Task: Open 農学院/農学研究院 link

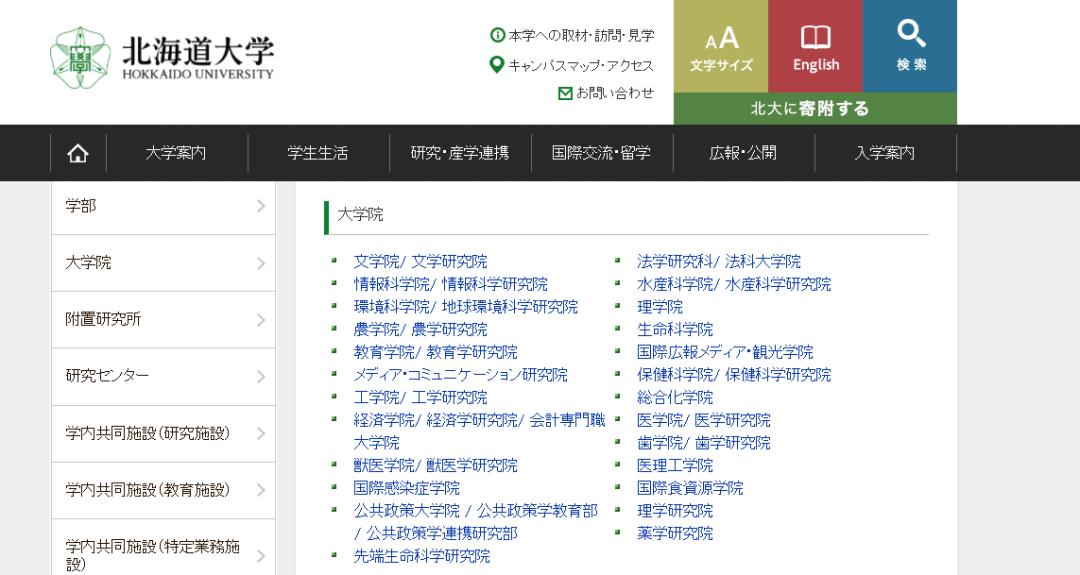Action: (x=420, y=330)
